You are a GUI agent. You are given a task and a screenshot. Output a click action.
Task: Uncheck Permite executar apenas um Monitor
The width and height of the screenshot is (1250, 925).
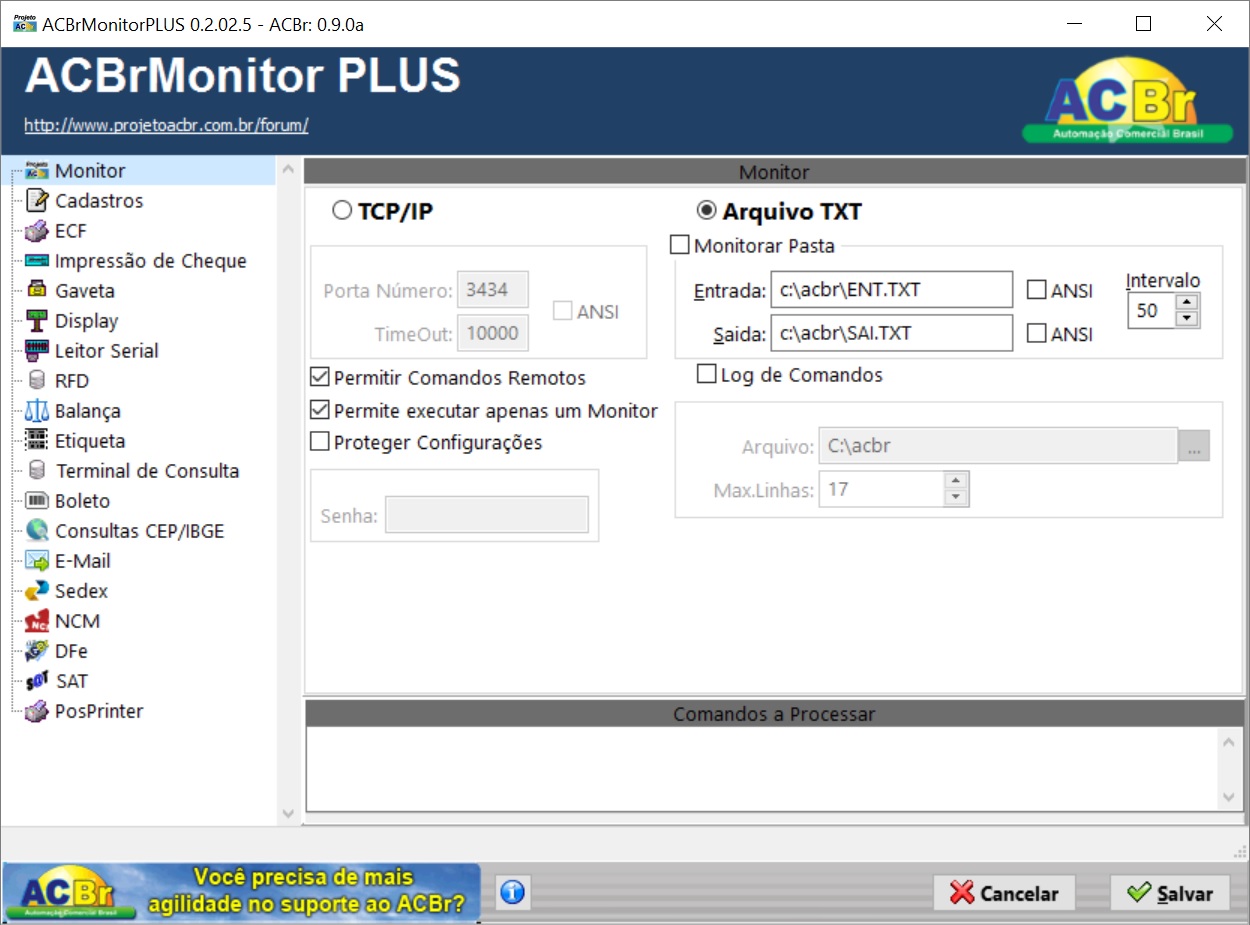[x=320, y=410]
